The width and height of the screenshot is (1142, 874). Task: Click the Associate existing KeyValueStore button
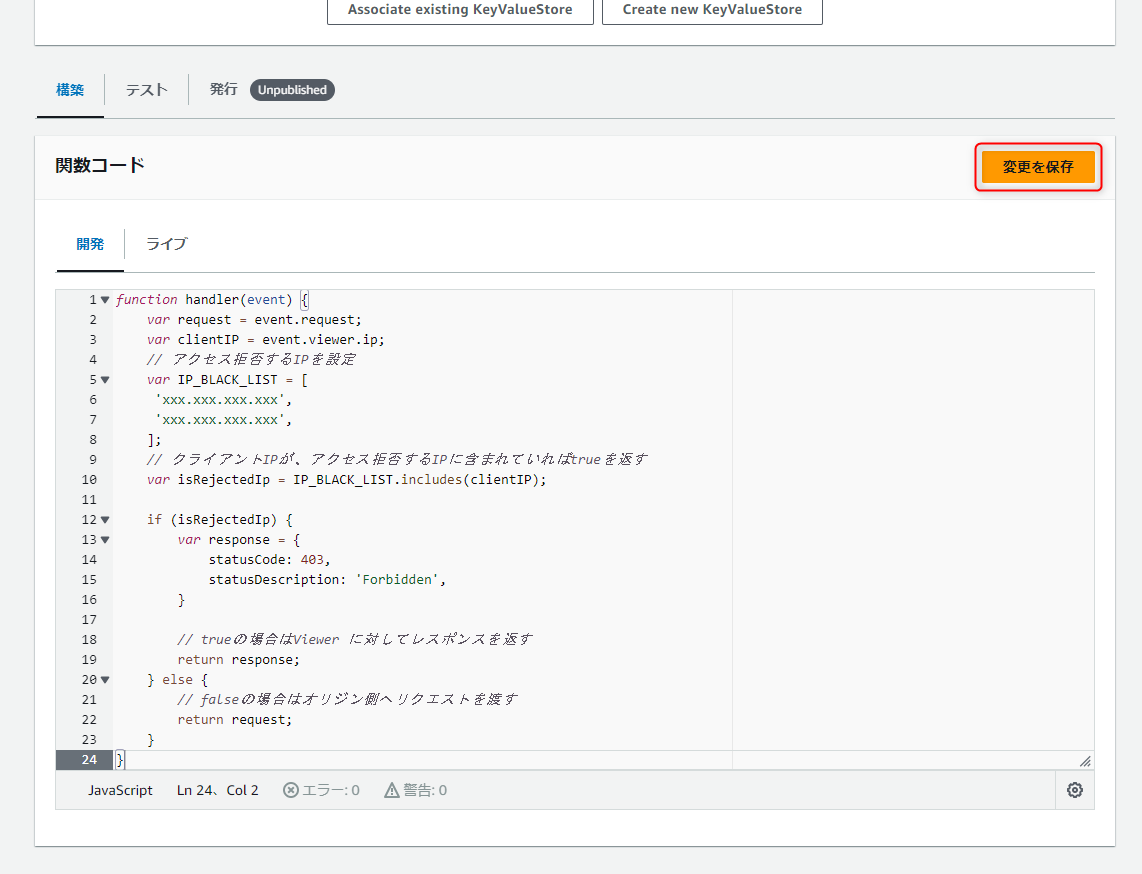point(459,10)
